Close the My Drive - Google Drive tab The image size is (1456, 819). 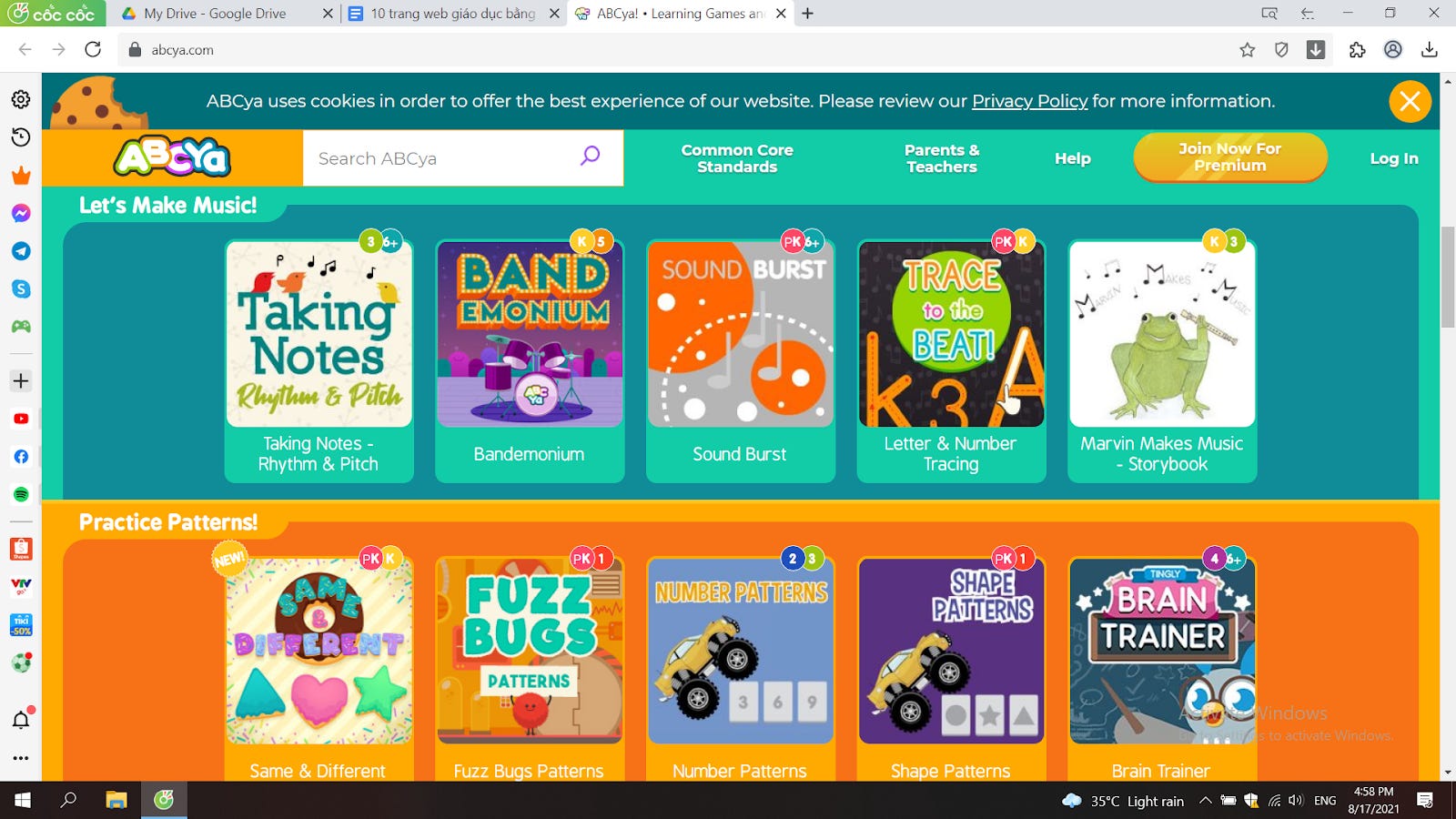pos(328,14)
